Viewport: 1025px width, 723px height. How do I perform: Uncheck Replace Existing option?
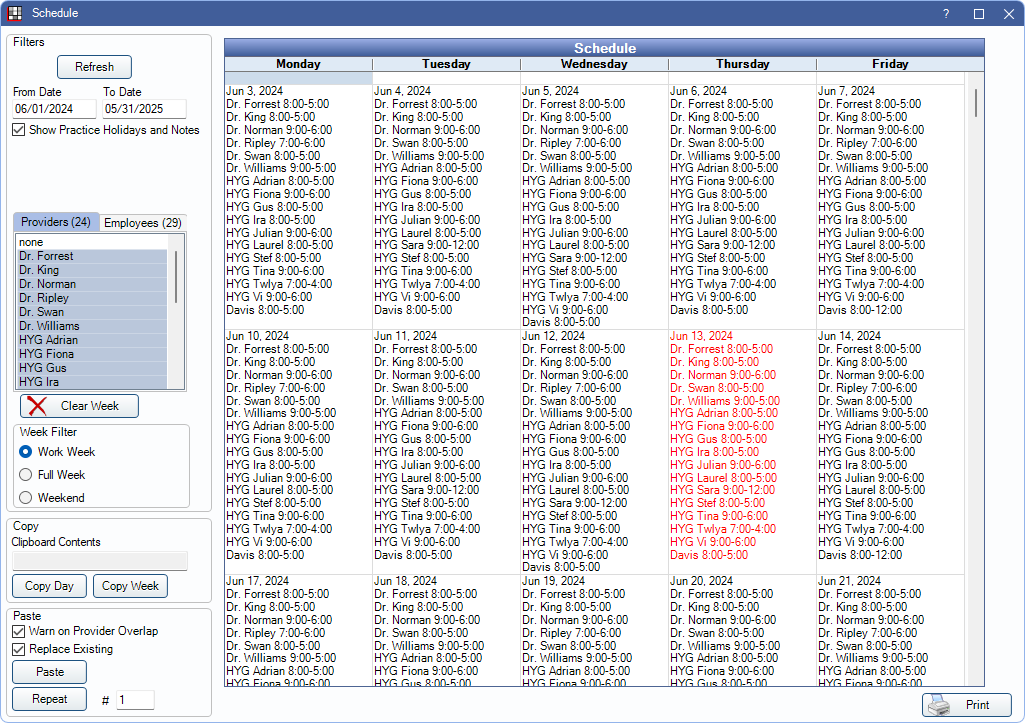tap(19, 649)
